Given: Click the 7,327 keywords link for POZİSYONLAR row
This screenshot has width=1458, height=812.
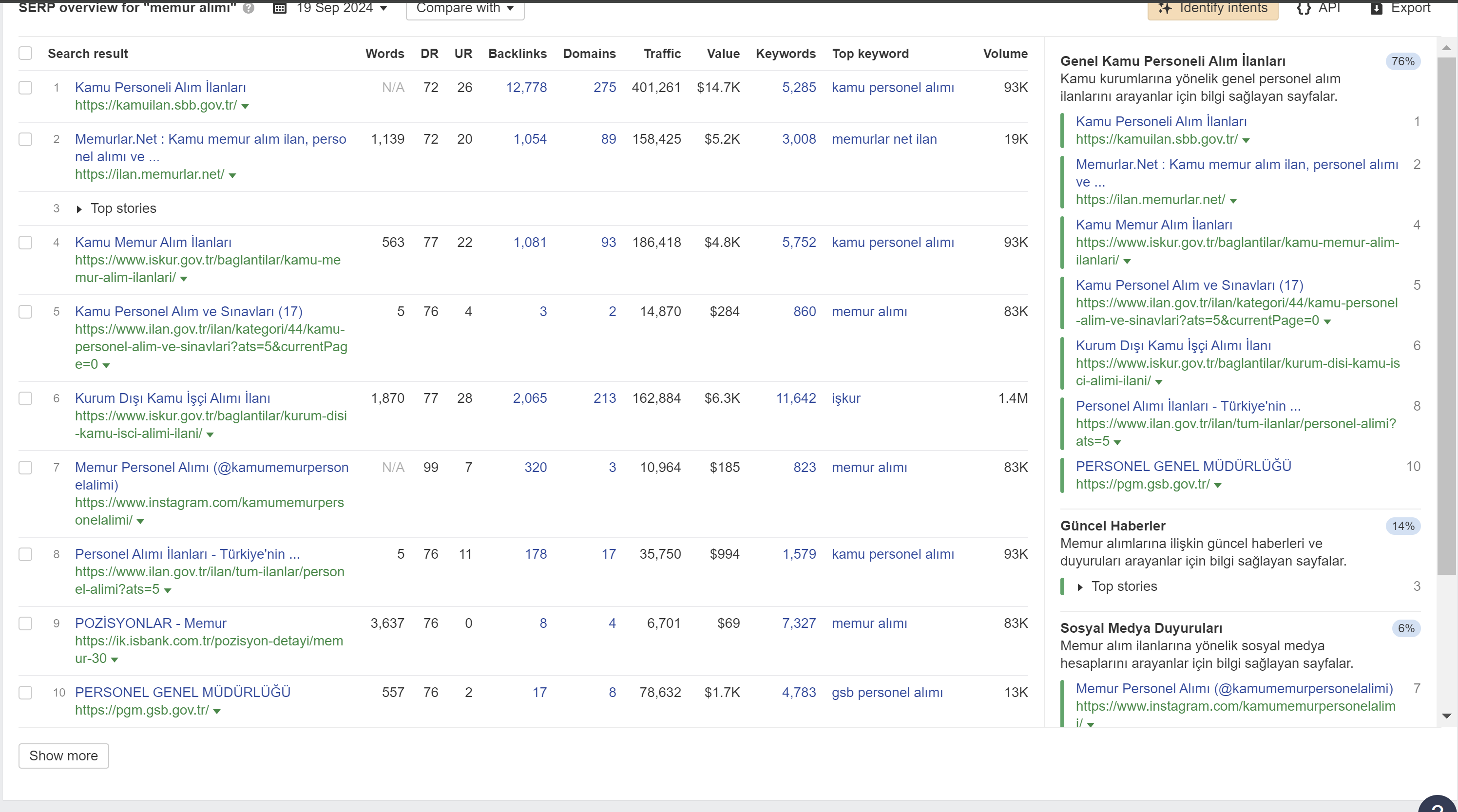Looking at the screenshot, I should click(x=799, y=623).
